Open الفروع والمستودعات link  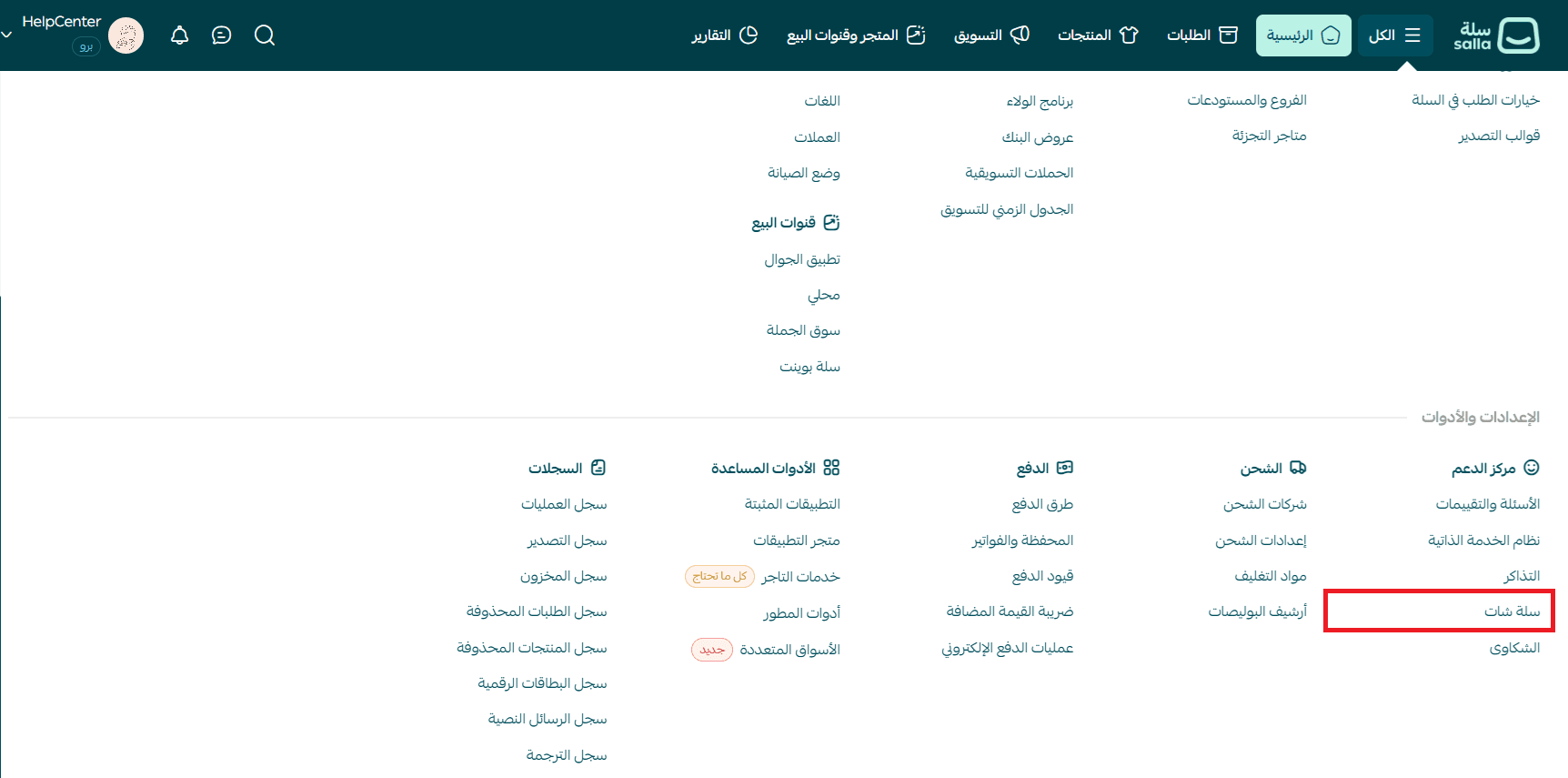[x=1247, y=100]
